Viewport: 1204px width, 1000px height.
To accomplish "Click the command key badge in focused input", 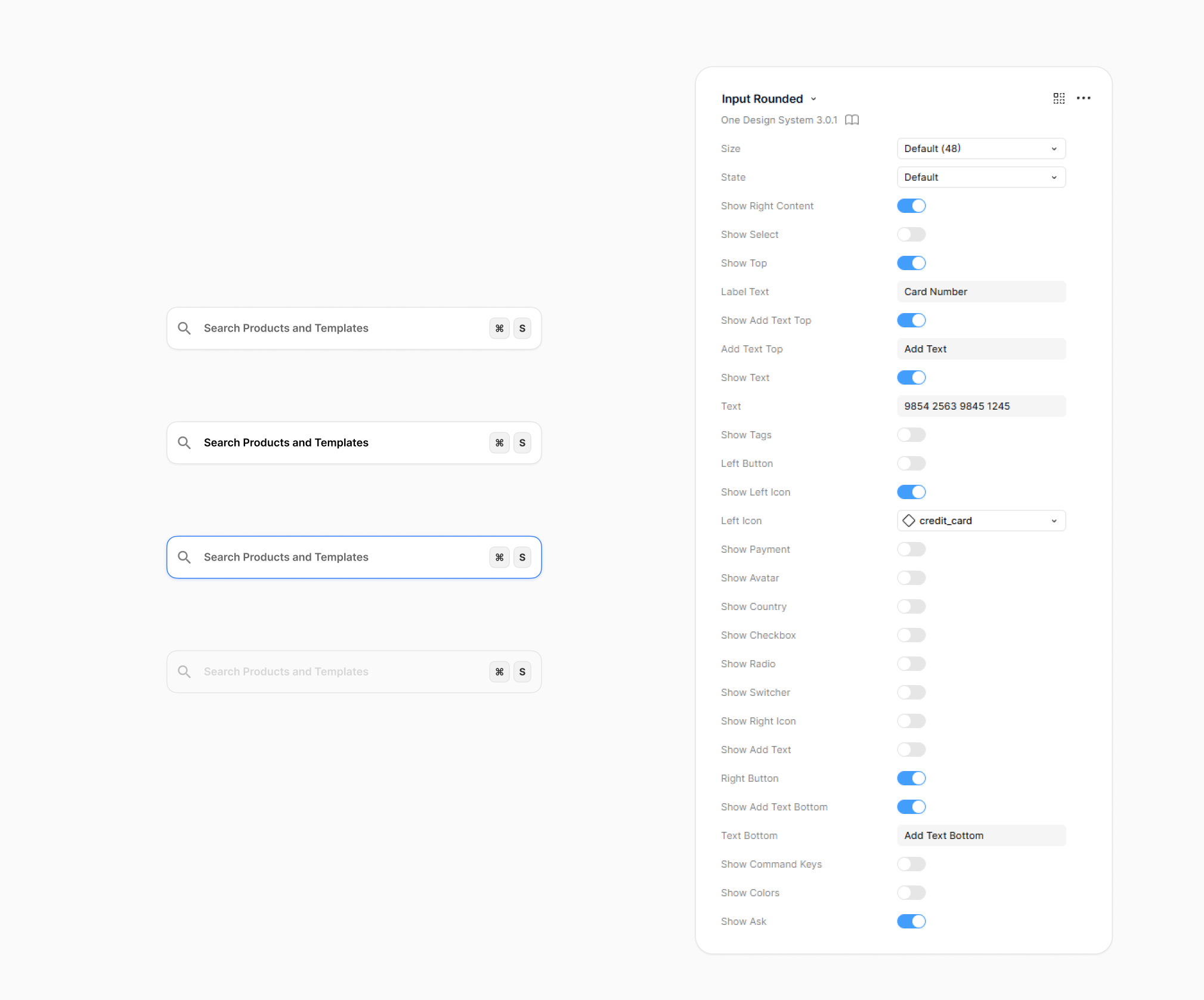I will coord(499,558).
